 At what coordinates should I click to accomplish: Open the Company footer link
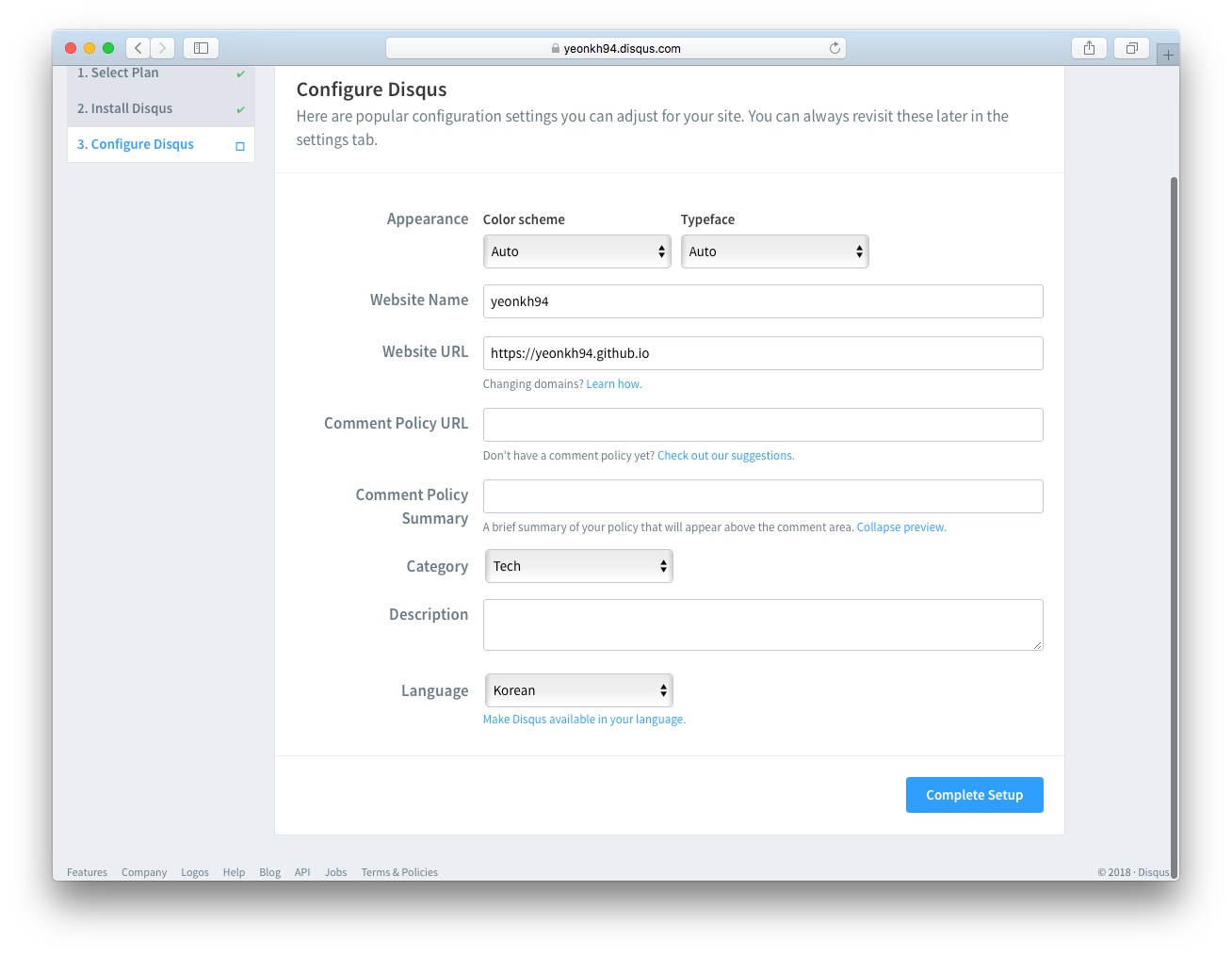tap(144, 872)
